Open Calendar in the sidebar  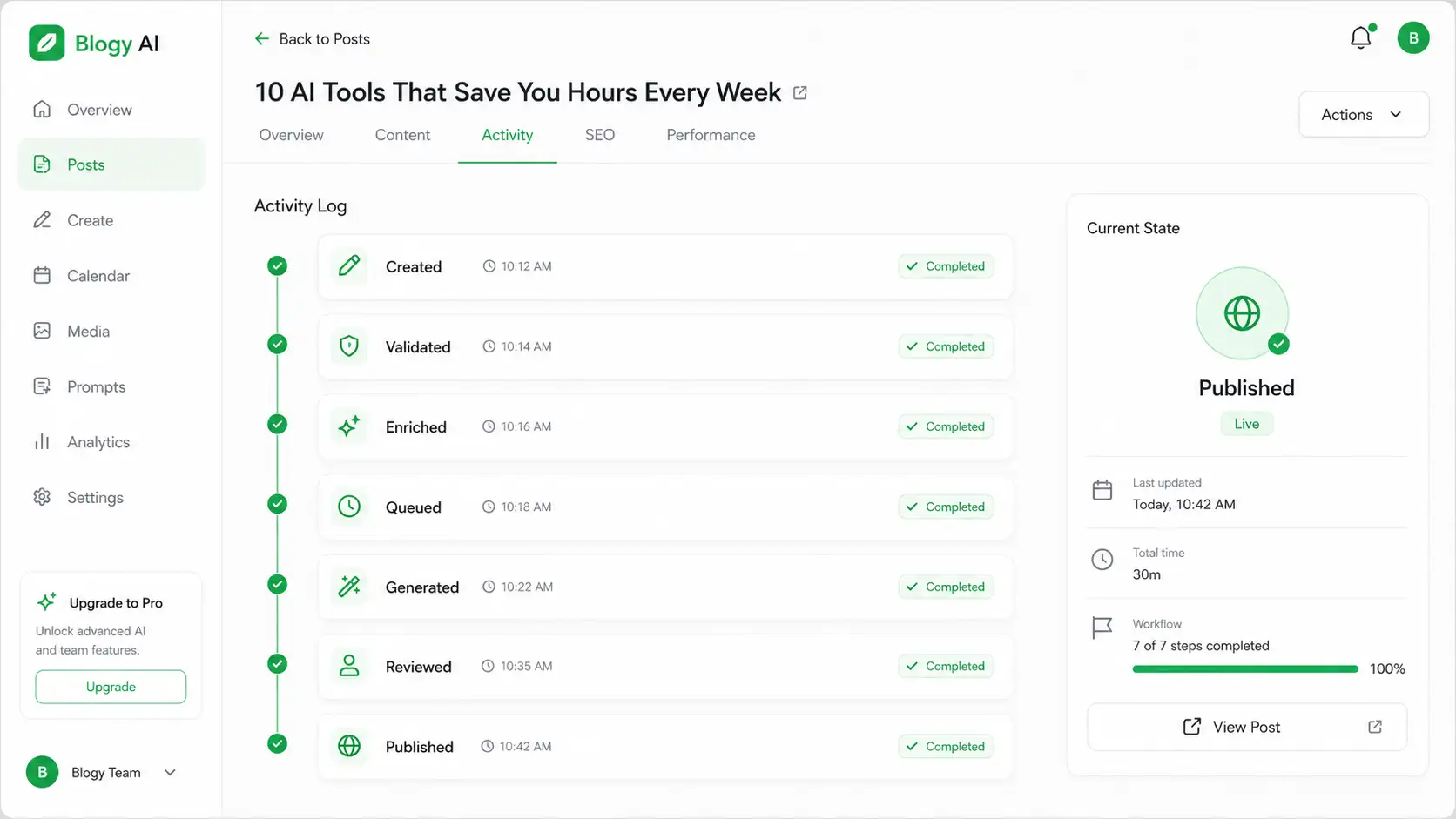click(111, 276)
